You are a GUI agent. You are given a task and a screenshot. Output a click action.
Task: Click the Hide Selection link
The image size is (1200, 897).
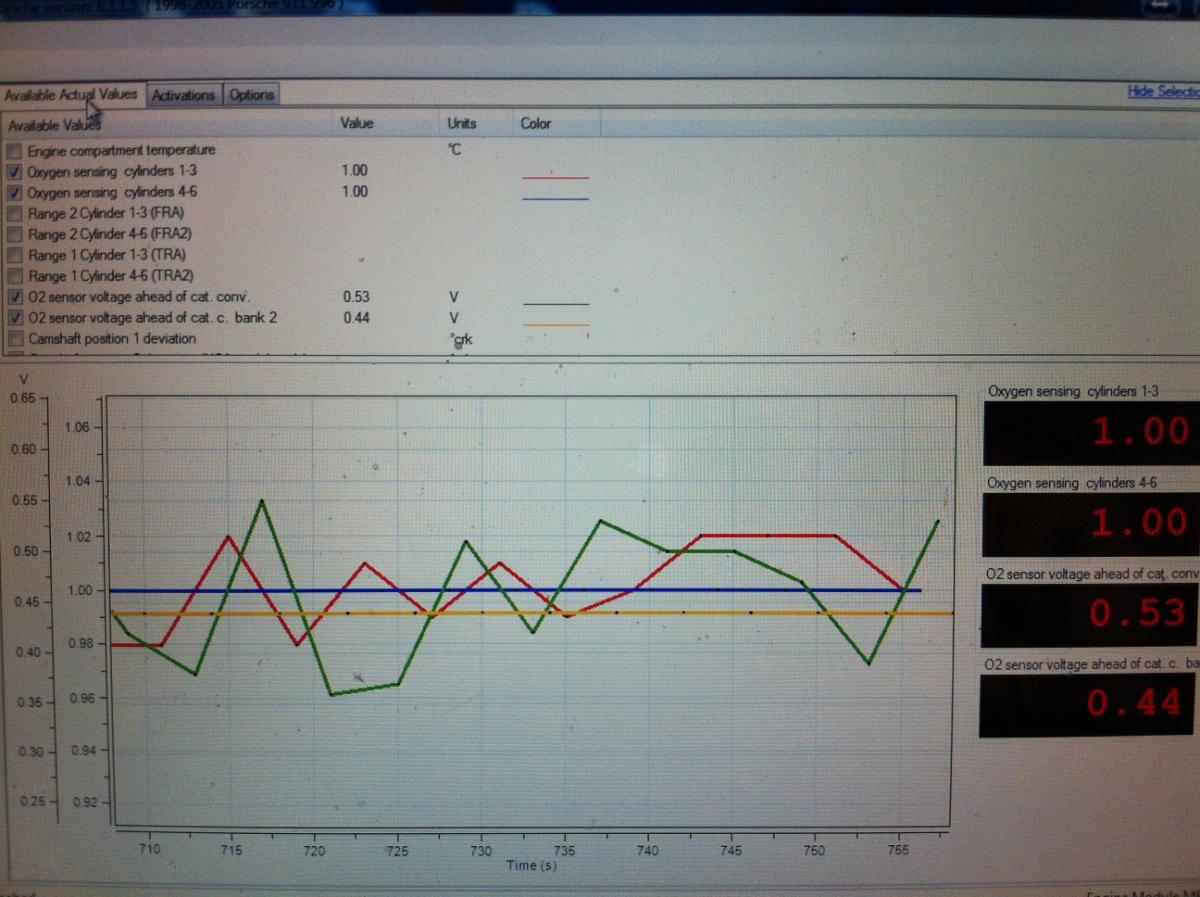coord(1162,91)
